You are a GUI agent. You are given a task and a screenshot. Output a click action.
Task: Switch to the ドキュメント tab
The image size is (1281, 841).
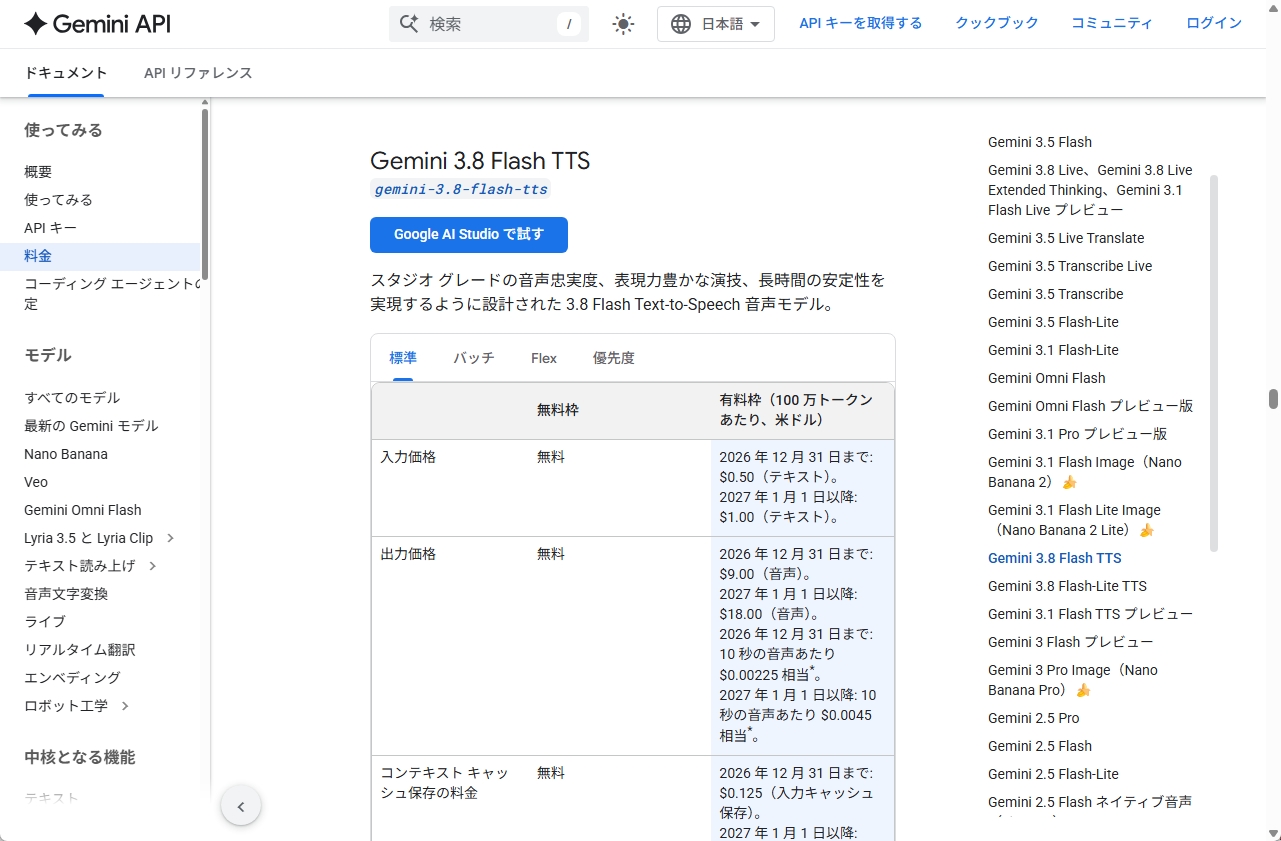66,73
